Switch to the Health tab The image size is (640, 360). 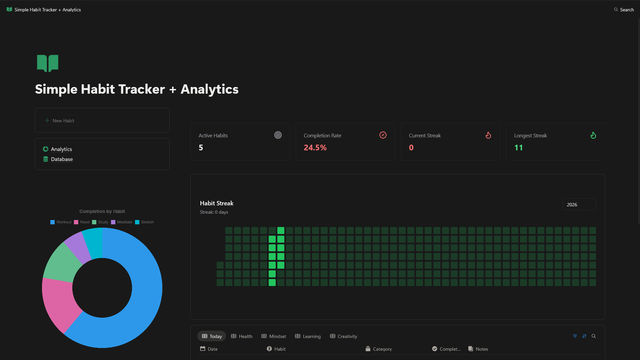(242, 336)
